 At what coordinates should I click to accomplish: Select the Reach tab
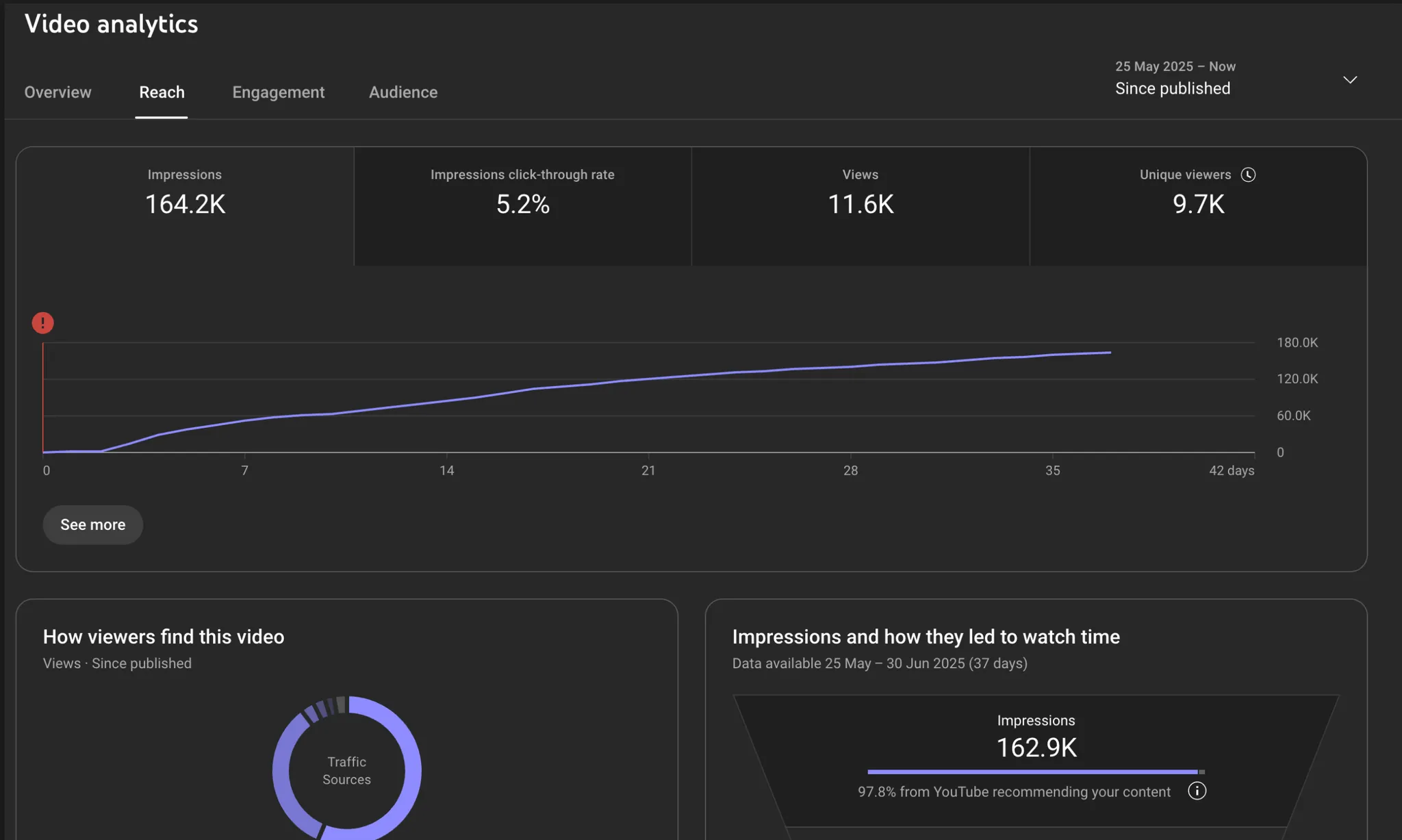(x=162, y=92)
